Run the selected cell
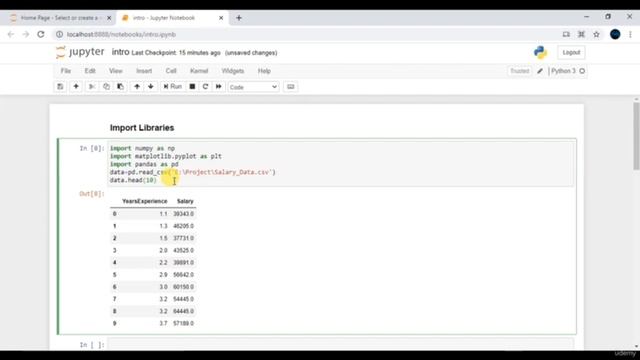The image size is (640, 360). [173, 87]
